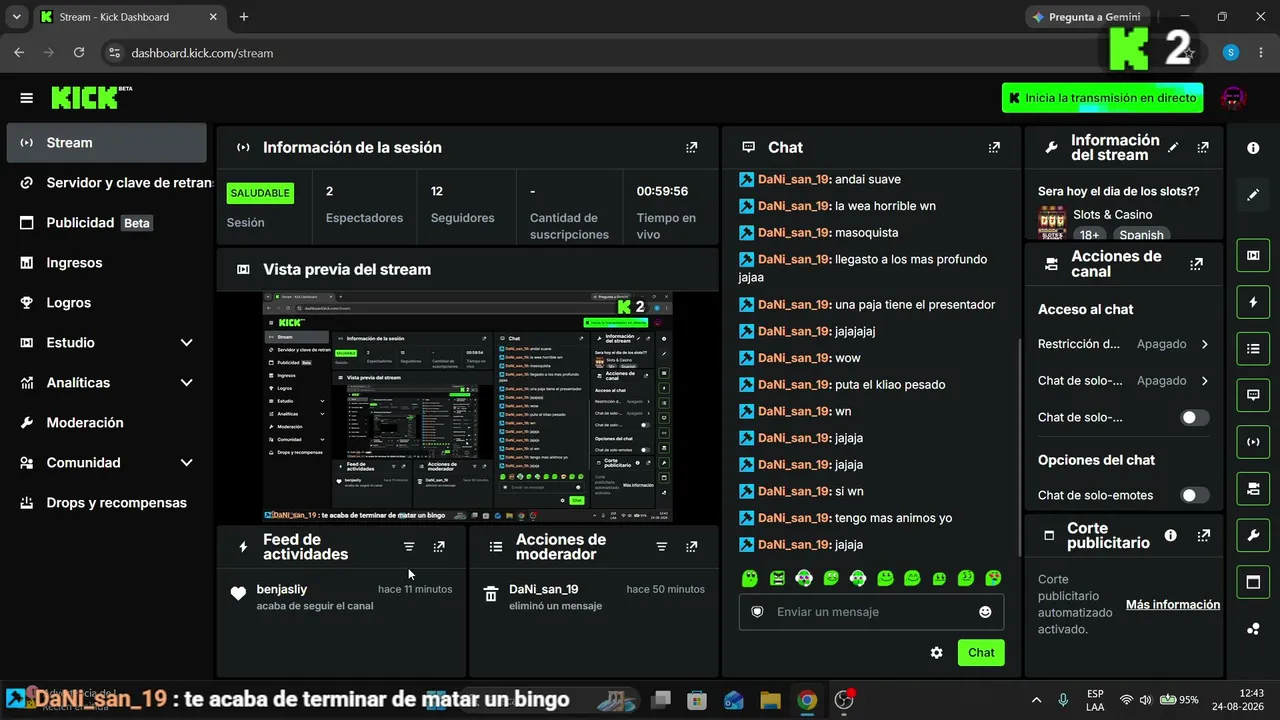Viewport: 1280px width, 720px height.
Task: Click the three-dots icon at right rail bottom
Action: pyautogui.click(x=1253, y=629)
